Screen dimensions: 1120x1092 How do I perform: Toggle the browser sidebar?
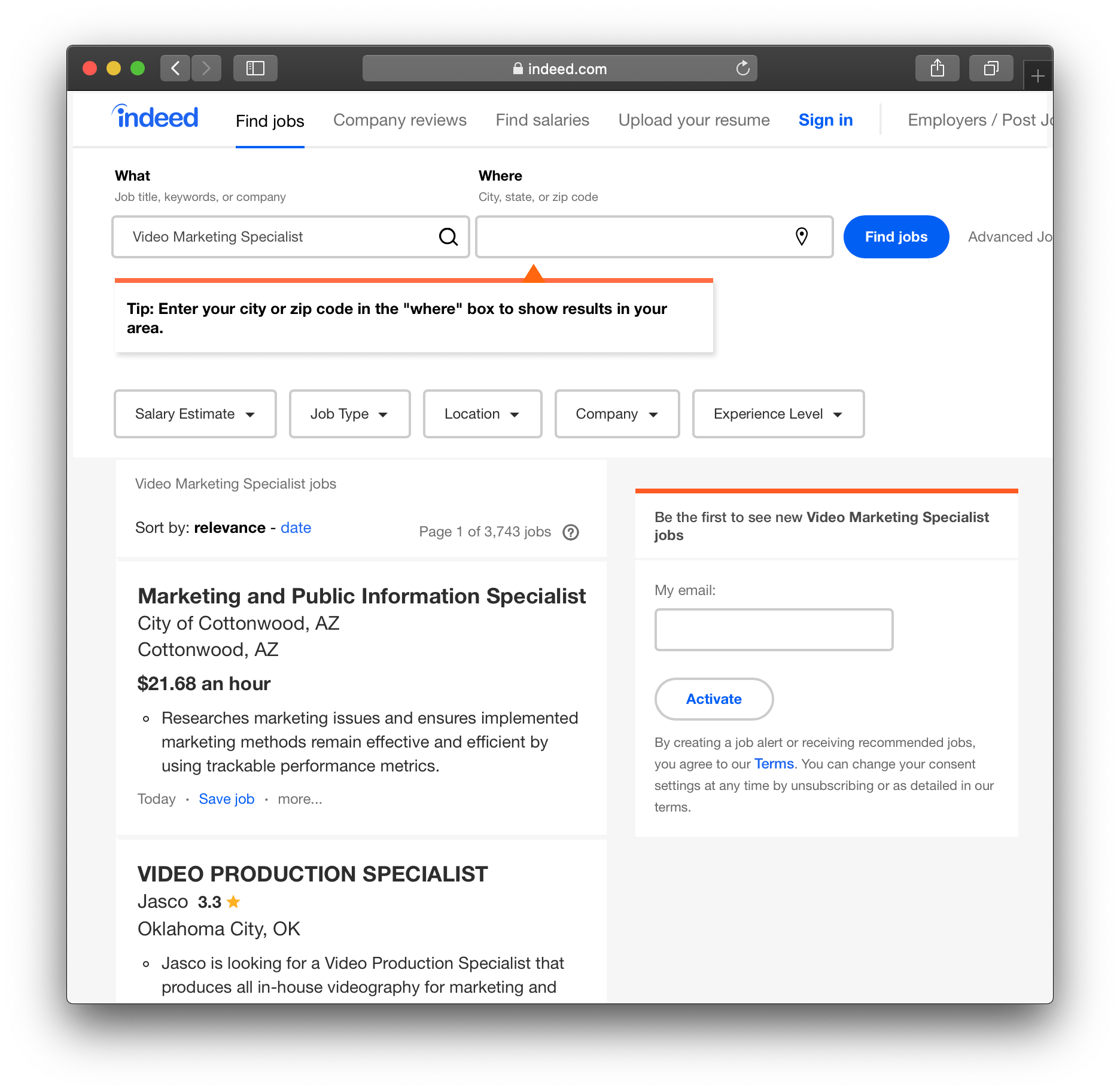[x=255, y=69]
